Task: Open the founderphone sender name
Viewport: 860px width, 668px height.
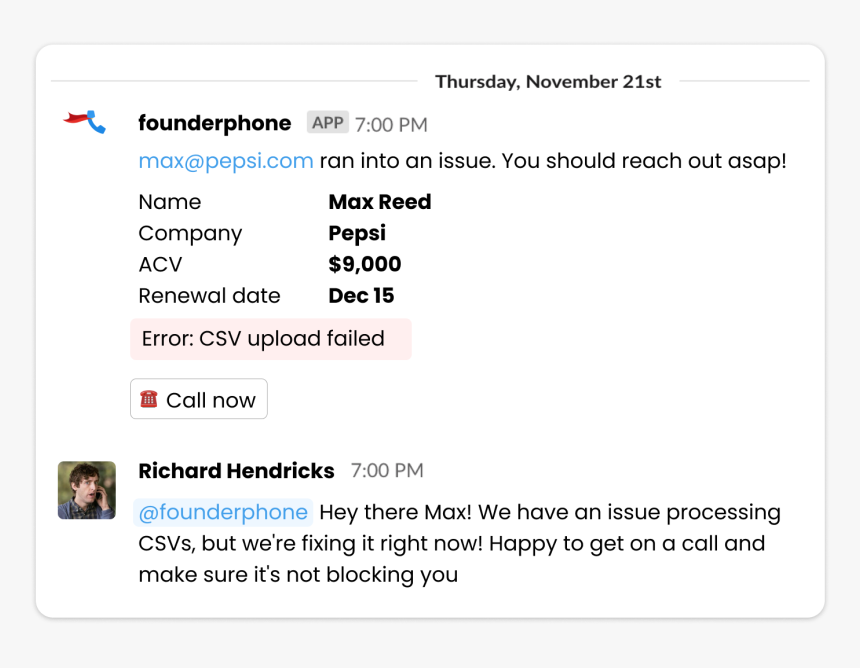Action: 214,123
